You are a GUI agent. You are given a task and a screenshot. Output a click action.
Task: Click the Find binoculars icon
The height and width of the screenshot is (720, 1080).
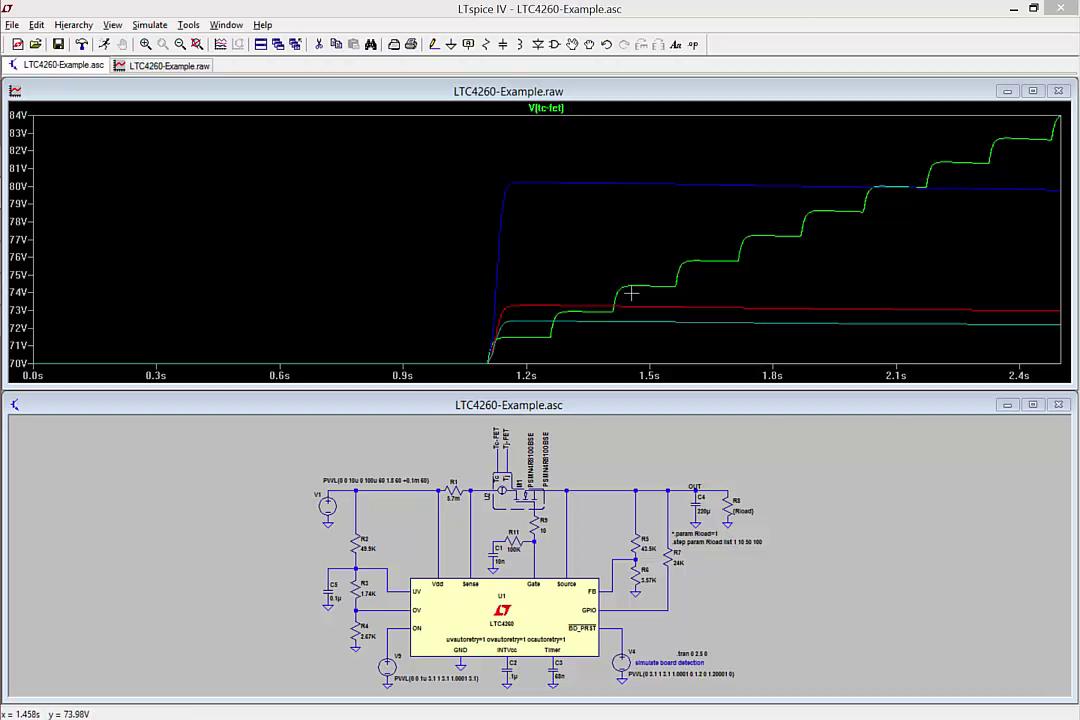click(371, 44)
